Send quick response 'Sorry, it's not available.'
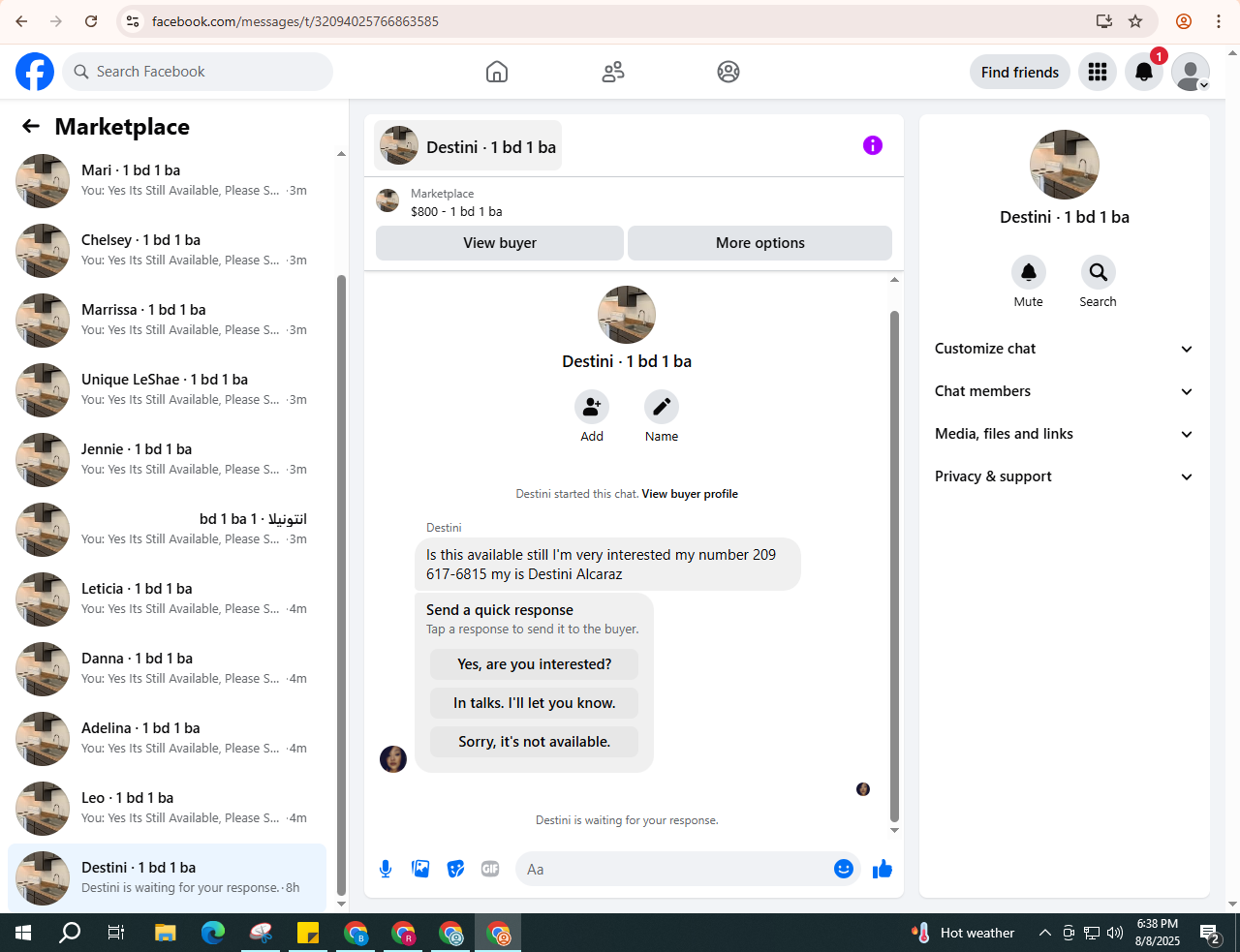Image resolution: width=1240 pixels, height=952 pixels. click(x=535, y=742)
